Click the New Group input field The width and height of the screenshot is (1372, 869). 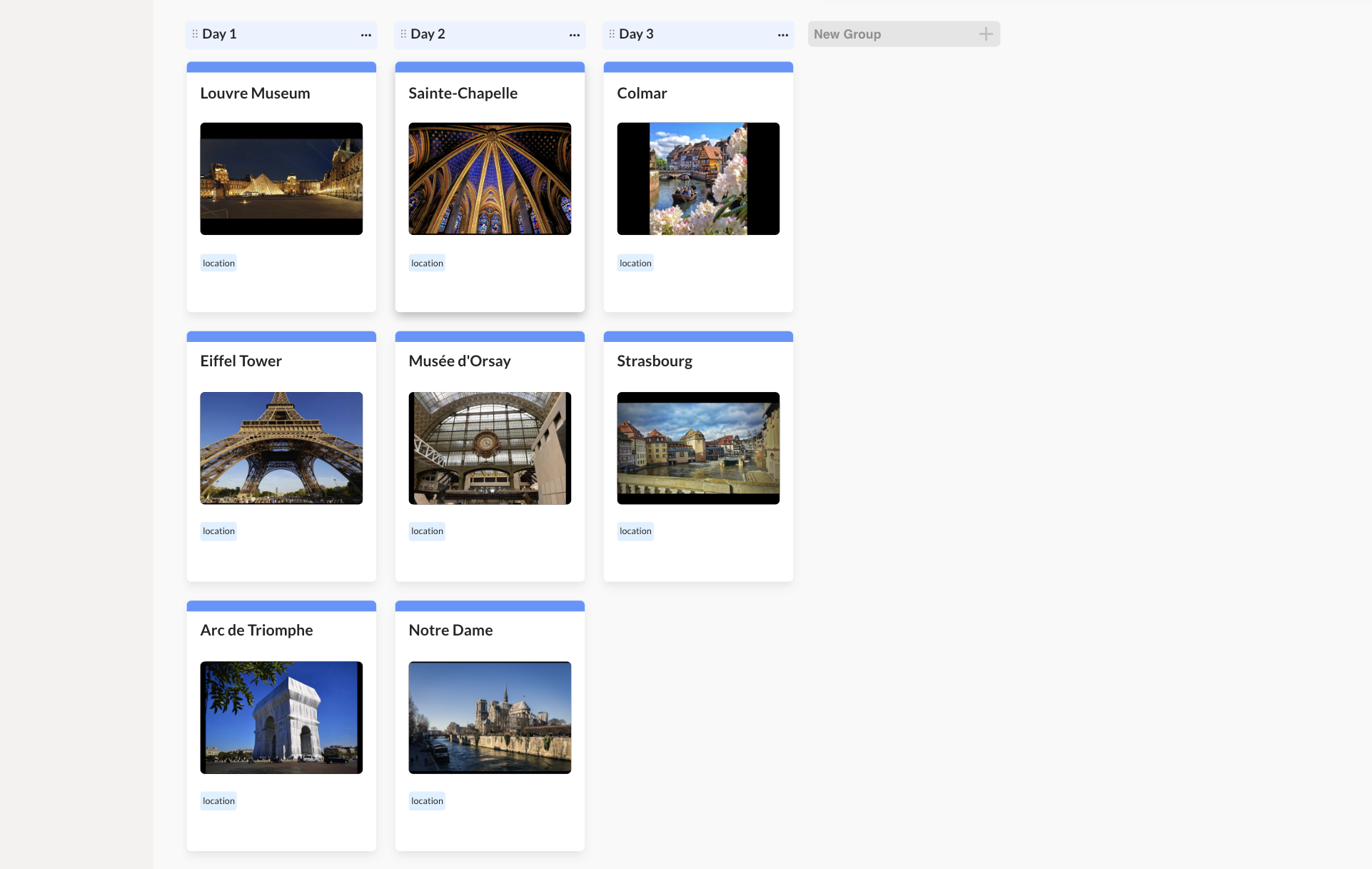coord(892,34)
